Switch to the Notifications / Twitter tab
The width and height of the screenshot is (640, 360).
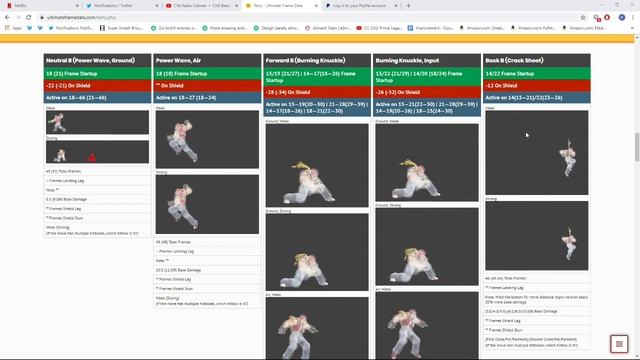pyautogui.click(x=121, y=6)
